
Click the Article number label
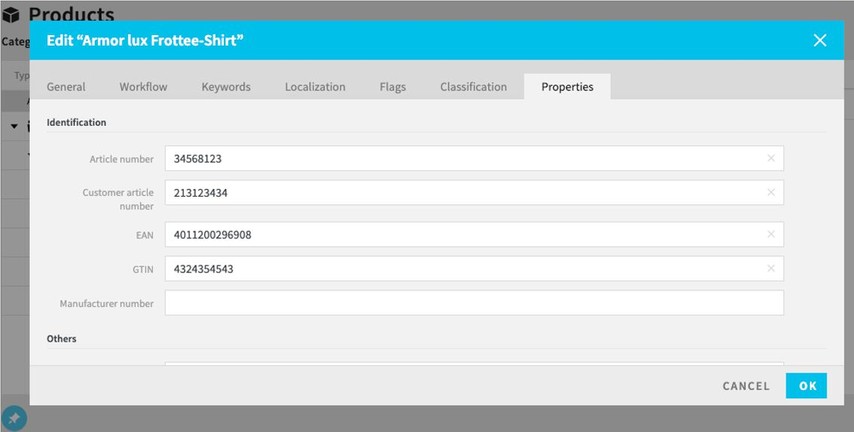point(122,159)
